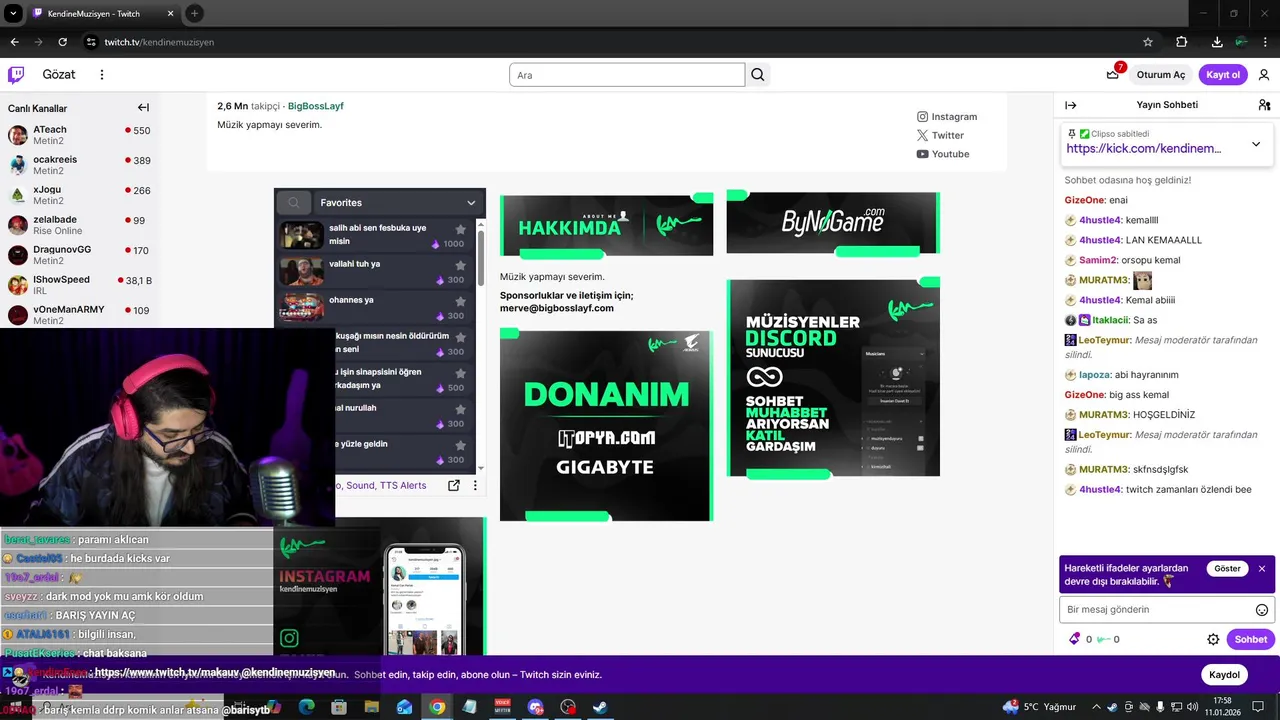Open the Twitter social link
This screenshot has width=1280, height=720.
(x=940, y=135)
